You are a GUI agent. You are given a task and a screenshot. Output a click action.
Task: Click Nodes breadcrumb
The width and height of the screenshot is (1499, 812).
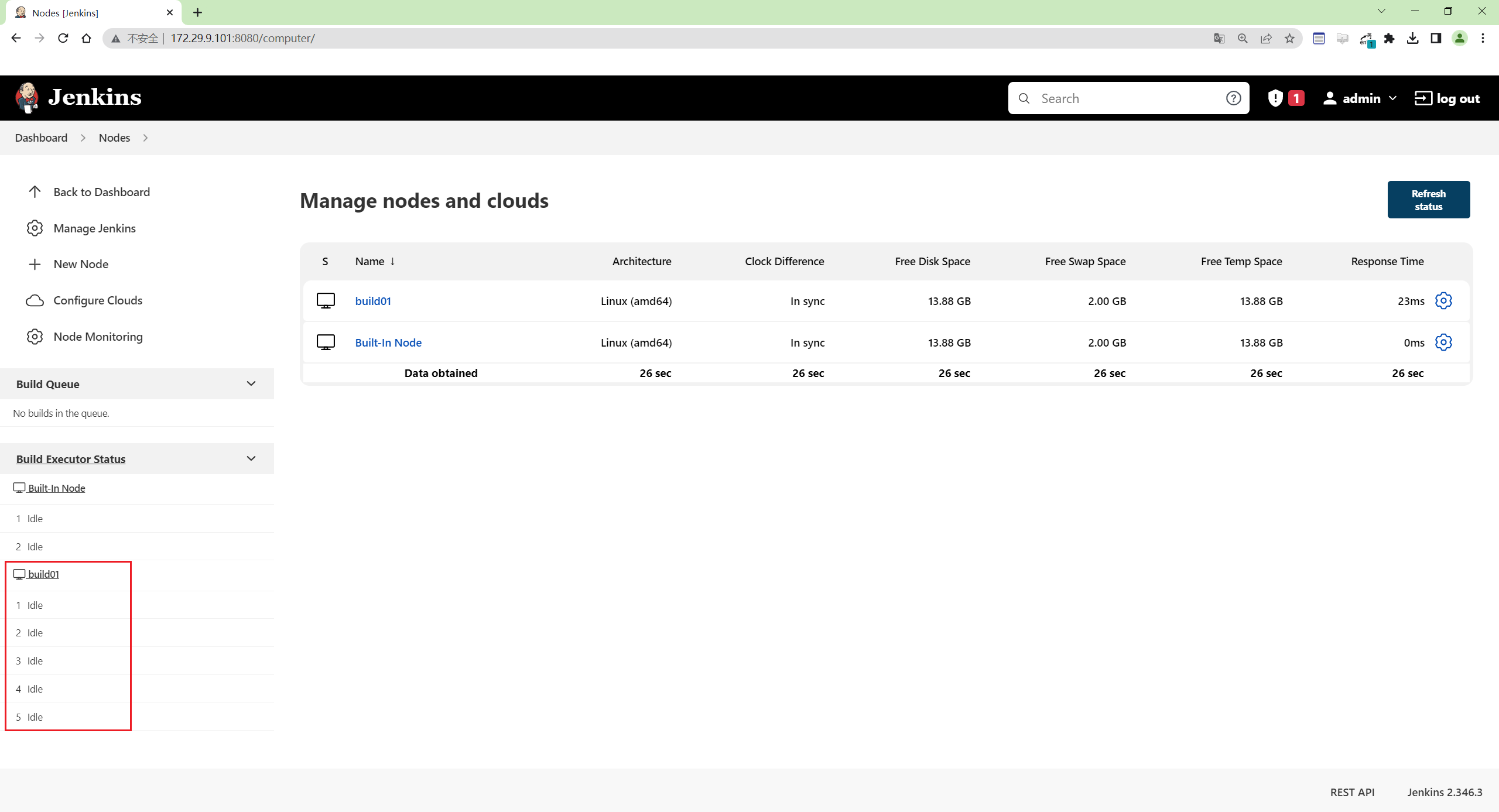[x=114, y=138]
